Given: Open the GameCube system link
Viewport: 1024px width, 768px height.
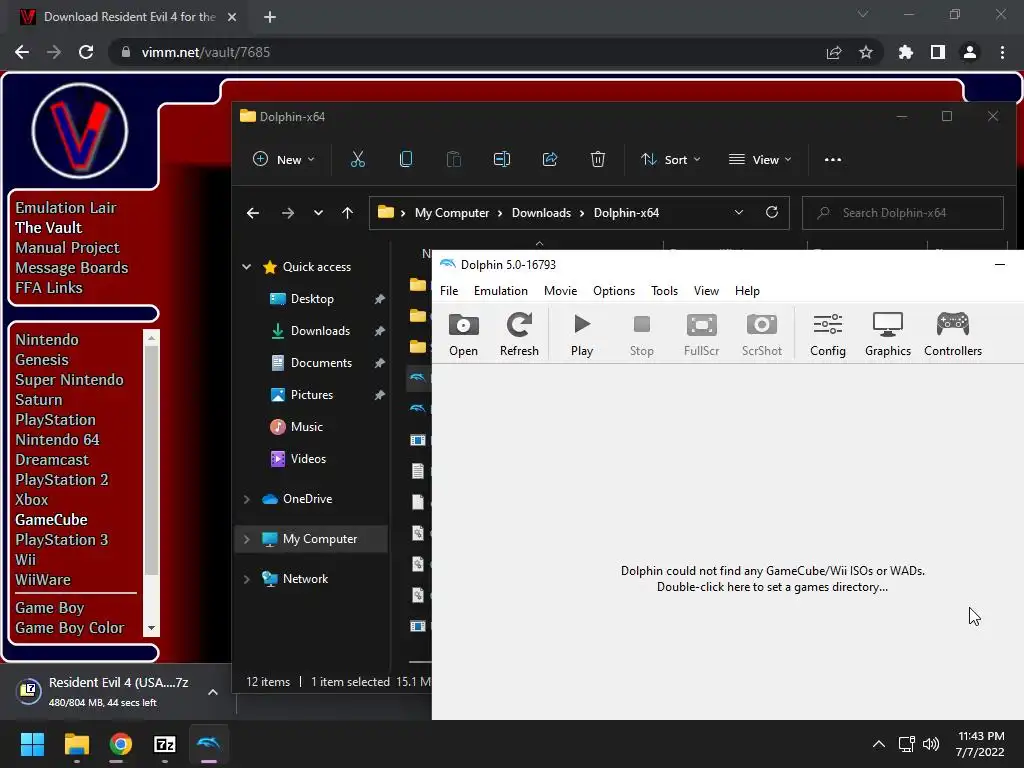Looking at the screenshot, I should 51,520.
